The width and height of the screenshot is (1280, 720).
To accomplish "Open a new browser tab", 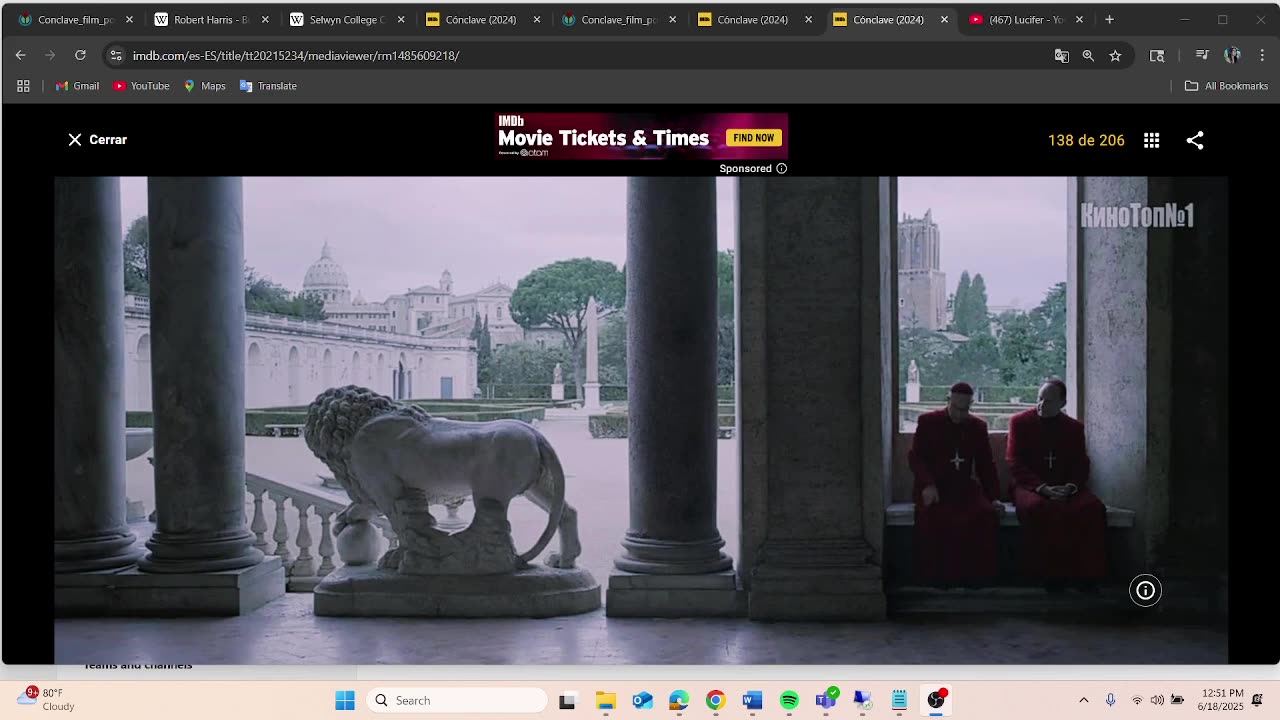I will (1109, 20).
